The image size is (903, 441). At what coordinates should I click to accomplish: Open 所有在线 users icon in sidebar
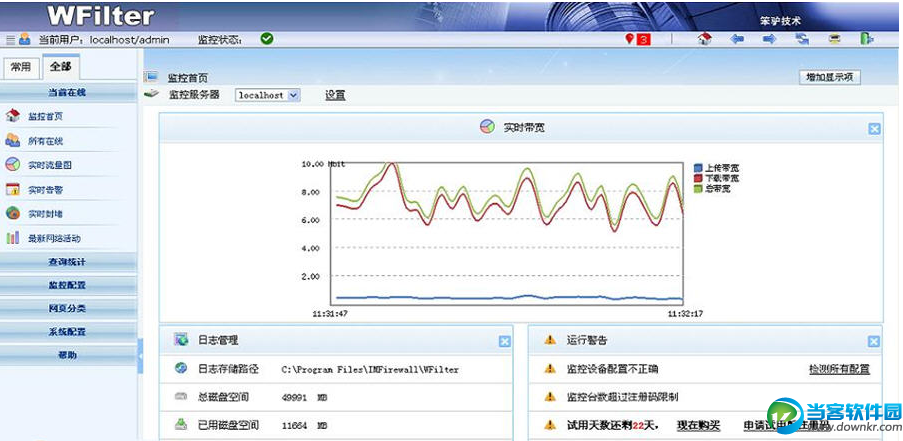tap(13, 140)
